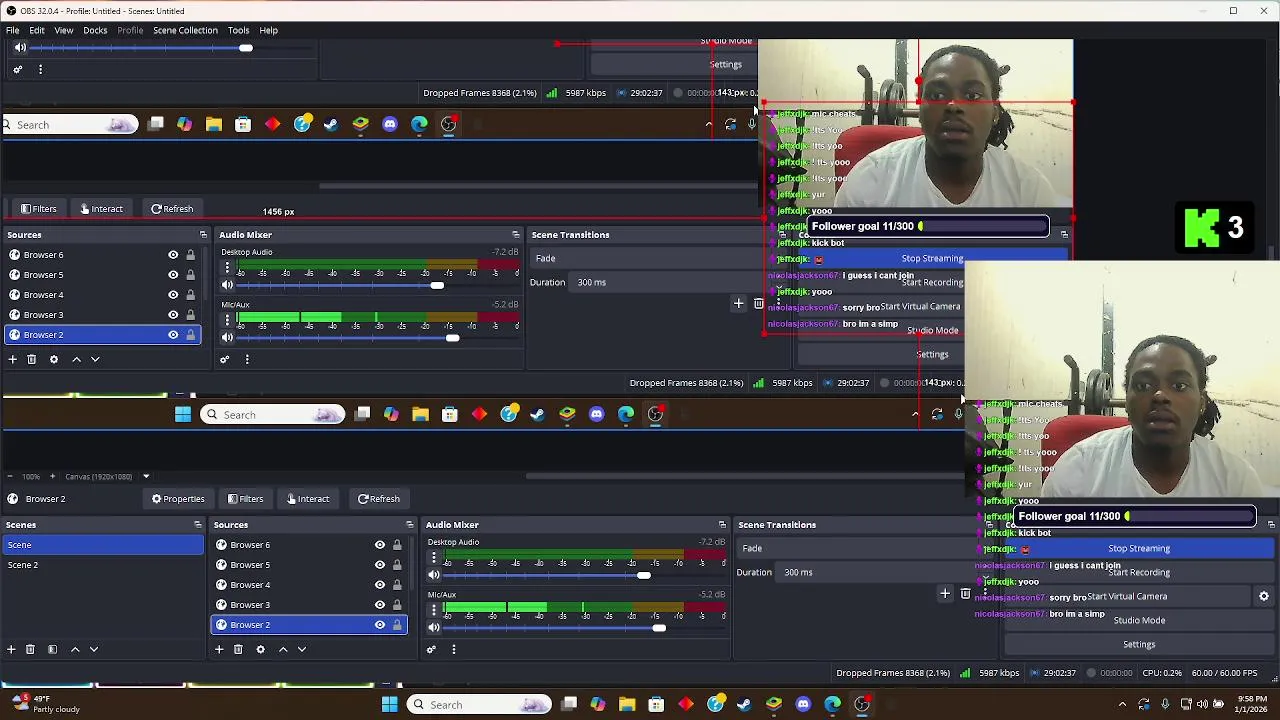Open the Tools menu

238,30
